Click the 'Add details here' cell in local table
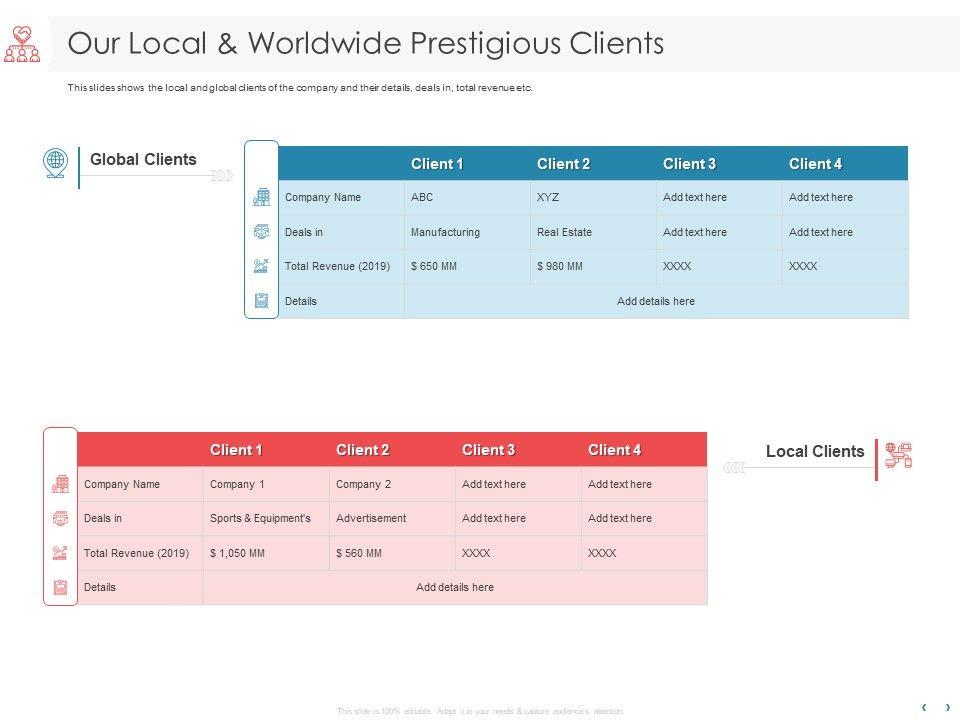 pyautogui.click(x=454, y=587)
